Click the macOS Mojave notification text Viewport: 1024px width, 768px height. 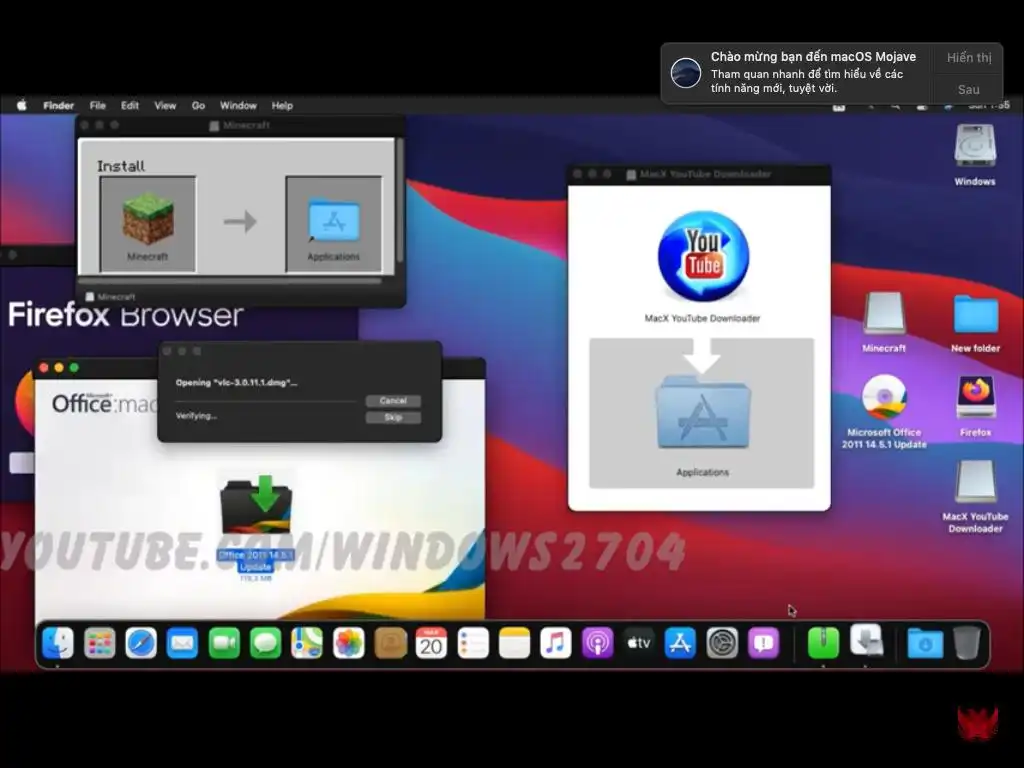(813, 72)
